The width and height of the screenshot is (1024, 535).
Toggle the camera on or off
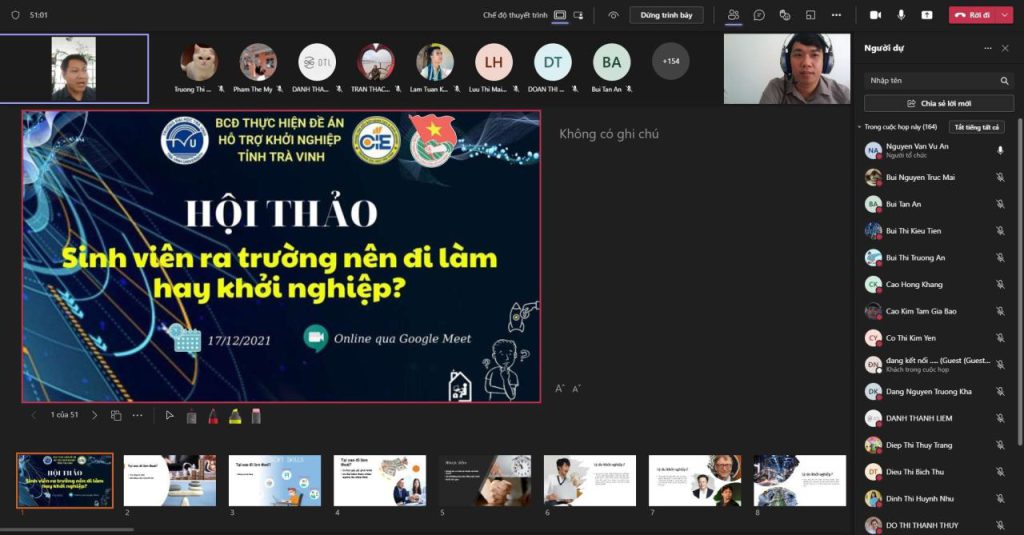[875, 15]
